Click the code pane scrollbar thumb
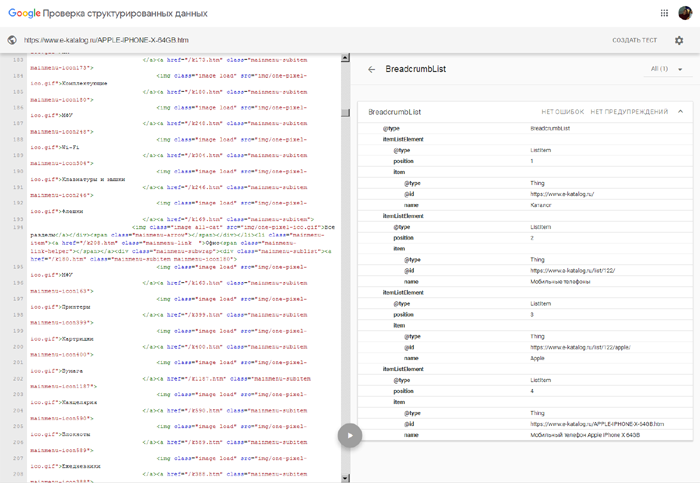The height and width of the screenshot is (483, 700). click(345, 112)
